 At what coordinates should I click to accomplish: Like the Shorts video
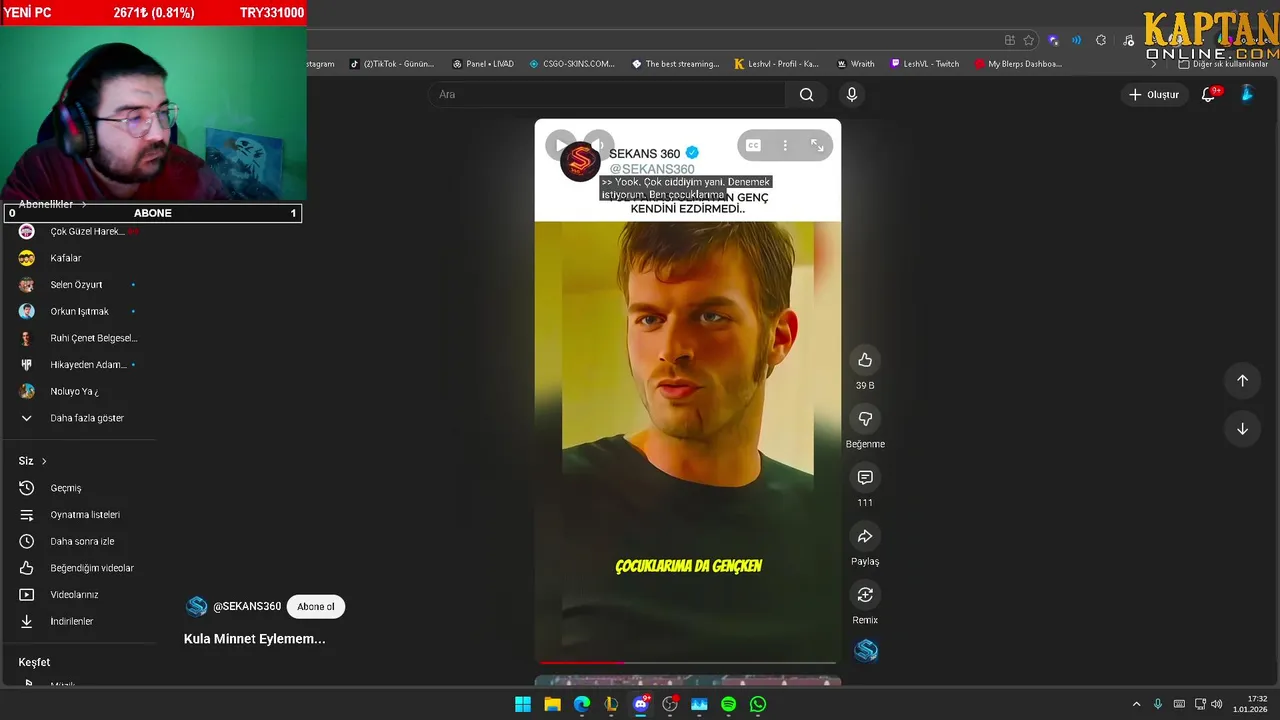coord(865,360)
